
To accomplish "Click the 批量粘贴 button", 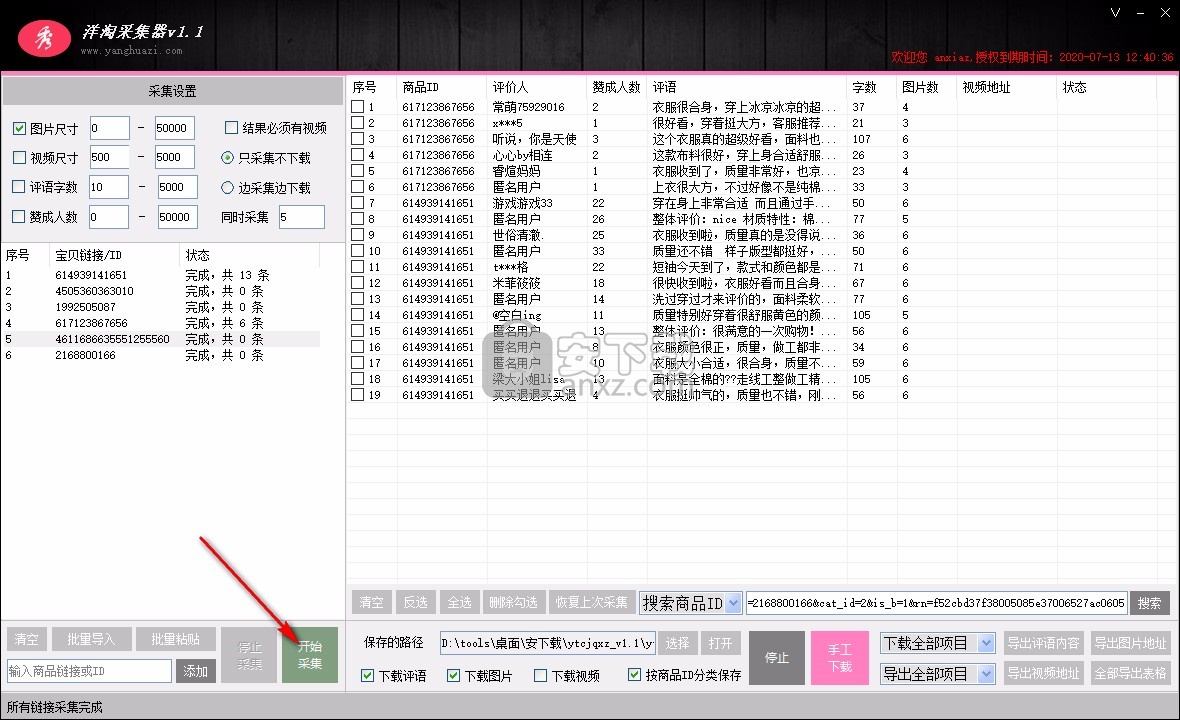I will pos(176,639).
